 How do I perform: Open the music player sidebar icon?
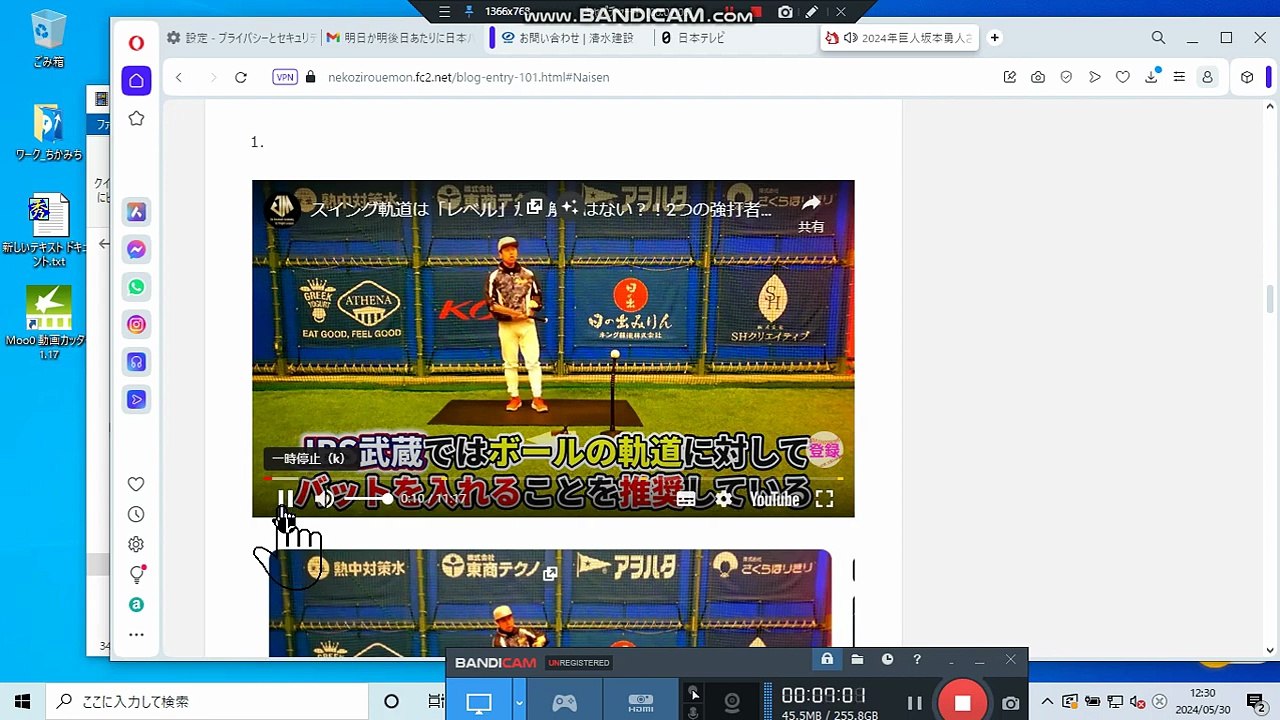point(136,362)
